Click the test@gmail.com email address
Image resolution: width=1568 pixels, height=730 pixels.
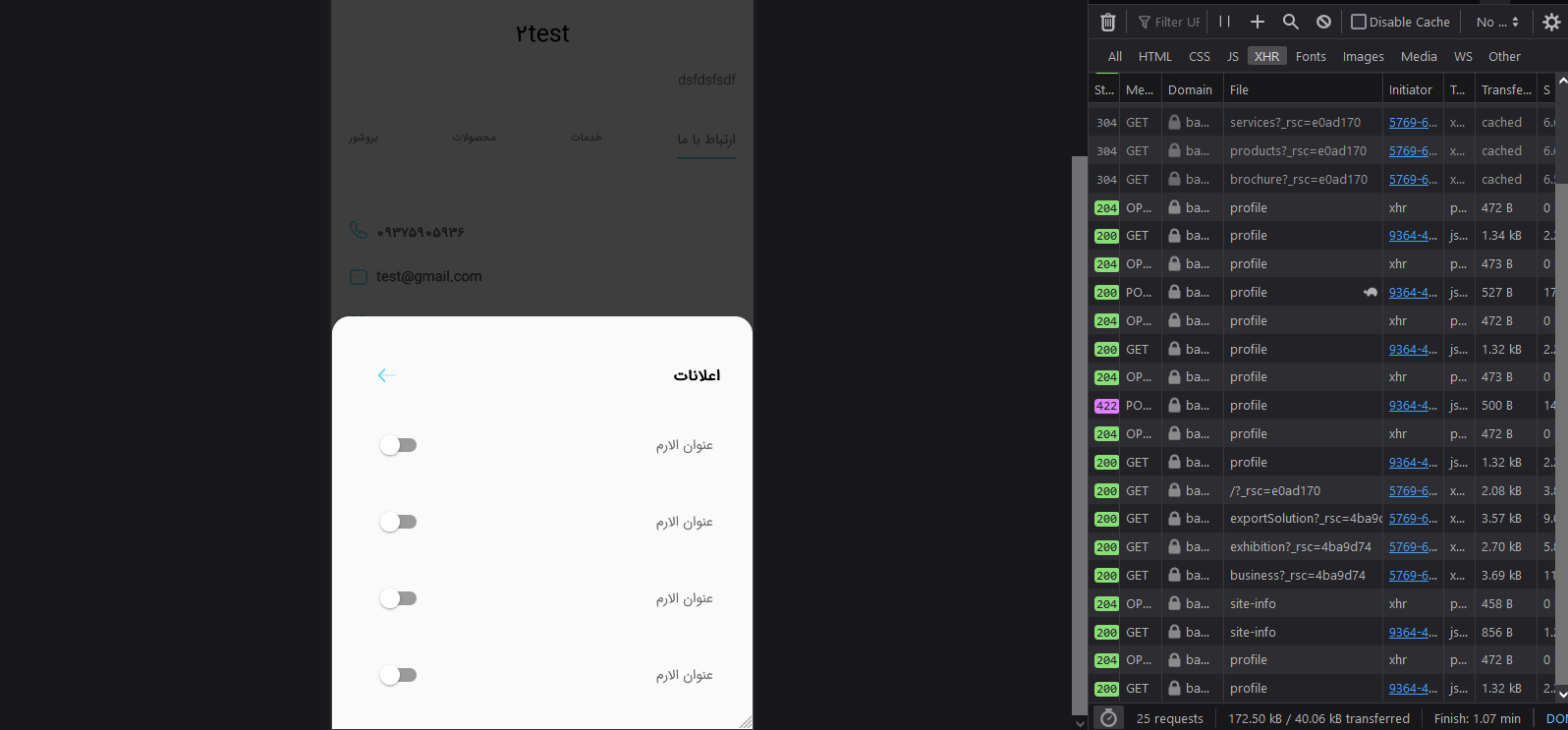pyautogui.click(x=429, y=277)
